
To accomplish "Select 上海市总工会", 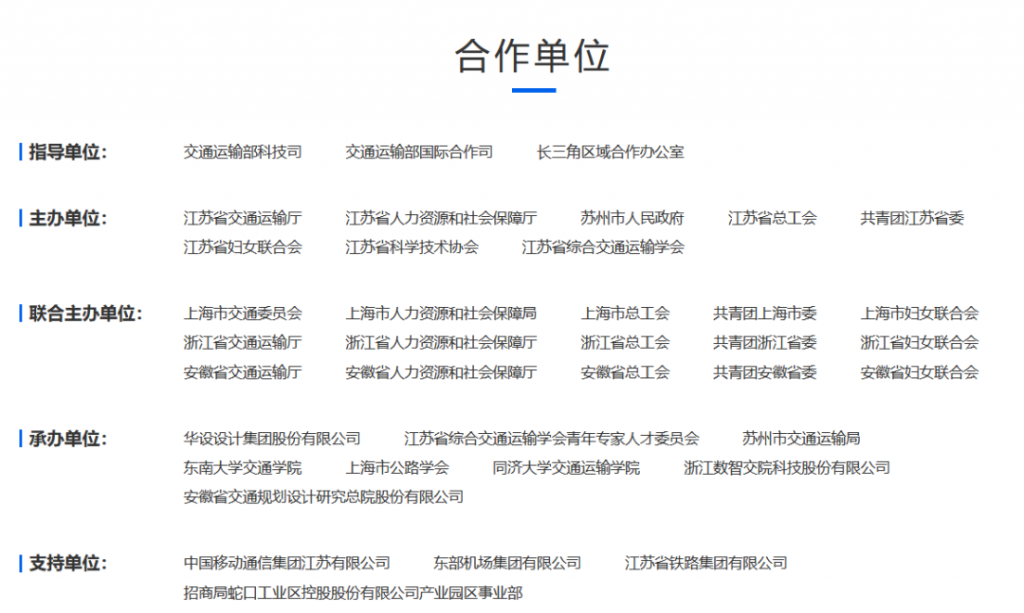I will (x=625, y=313).
